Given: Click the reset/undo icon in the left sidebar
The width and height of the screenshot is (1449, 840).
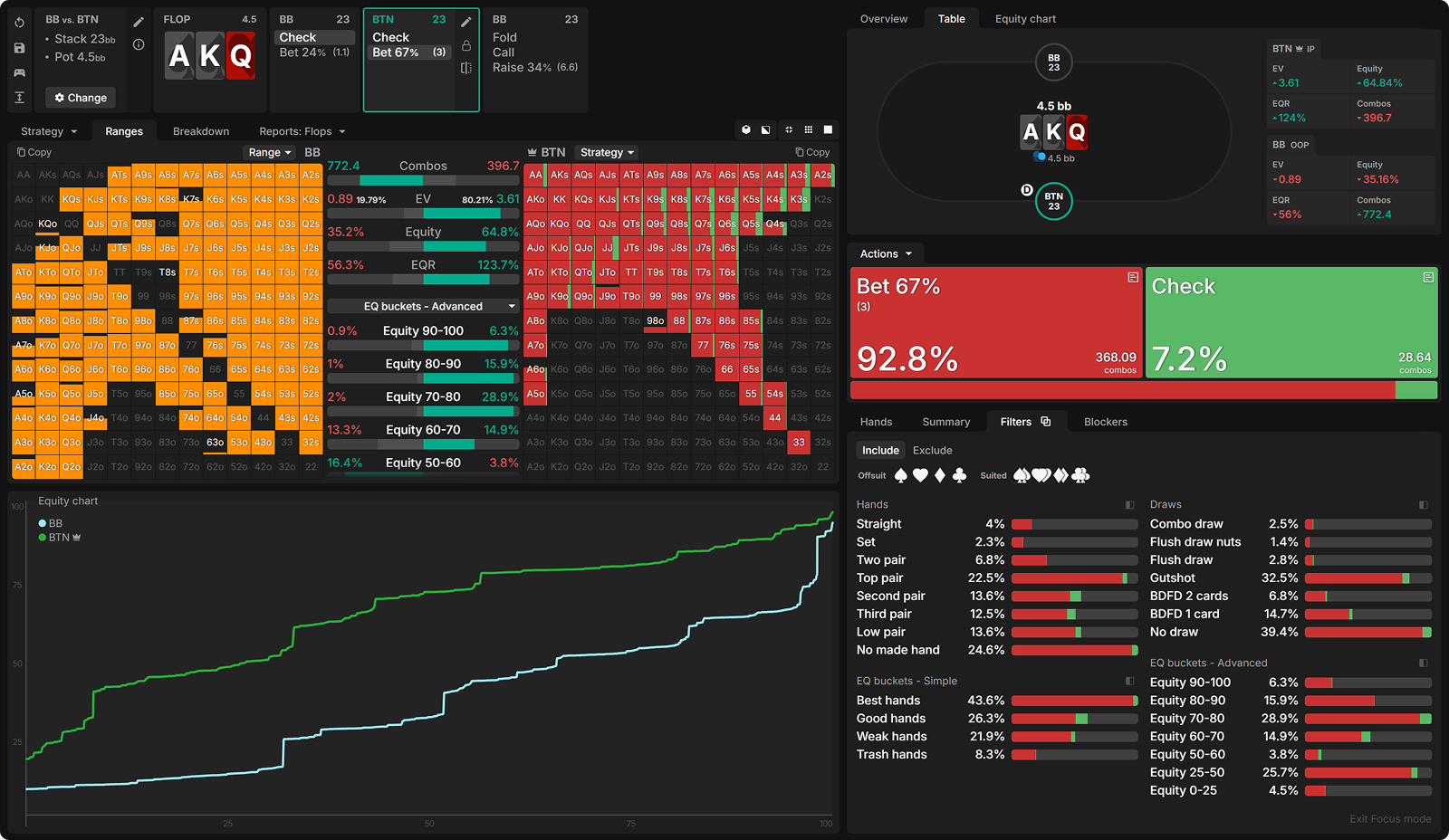Looking at the screenshot, I should 20,22.
